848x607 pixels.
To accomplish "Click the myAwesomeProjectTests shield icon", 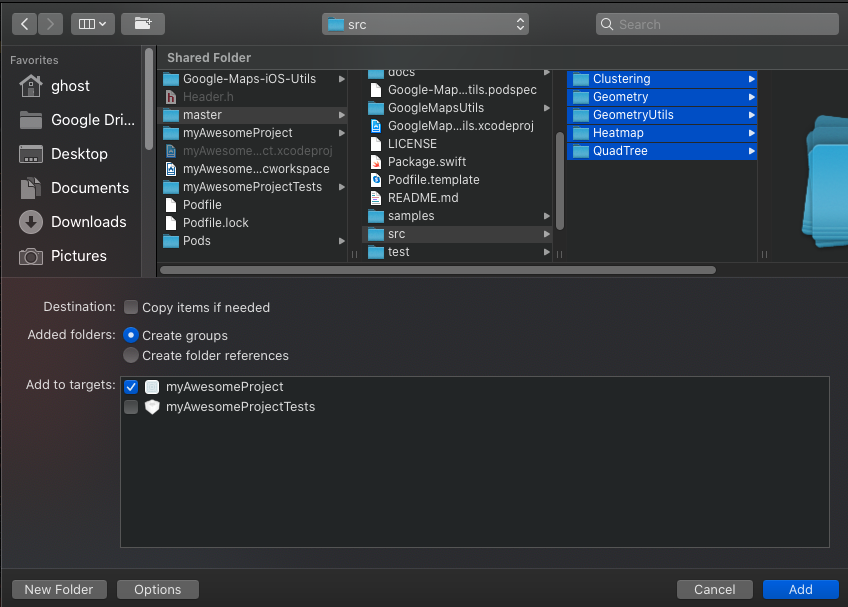I will pyautogui.click(x=152, y=407).
